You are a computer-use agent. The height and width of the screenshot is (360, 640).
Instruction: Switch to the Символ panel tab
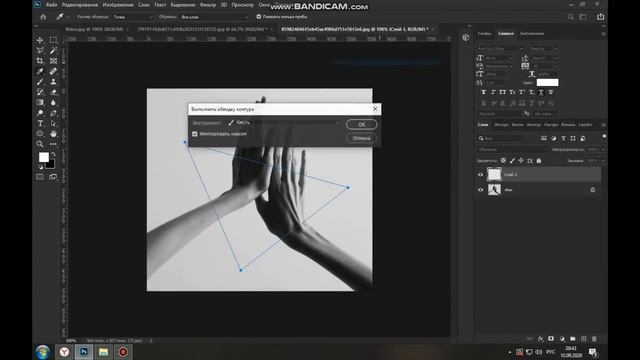(506, 33)
